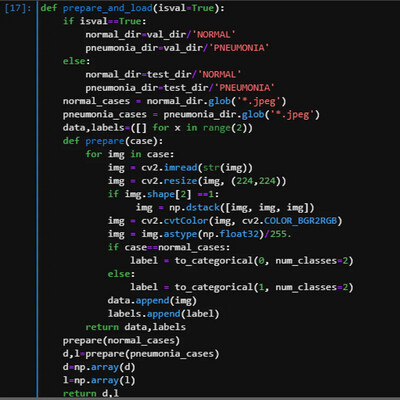Viewport: 400px width, 400px height.
Task: Click the cell execution number [17]
Action: 18,8
